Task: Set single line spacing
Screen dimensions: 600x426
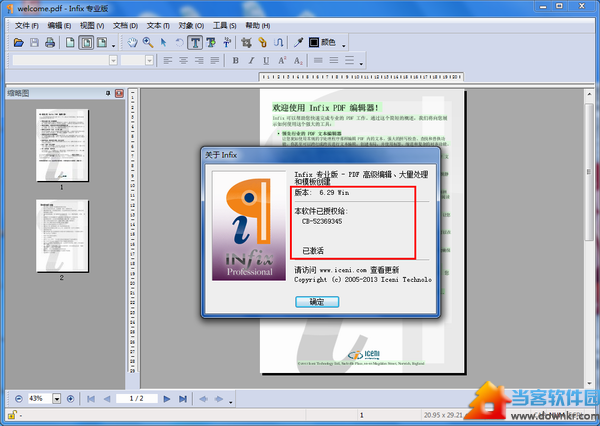Action: [318, 60]
